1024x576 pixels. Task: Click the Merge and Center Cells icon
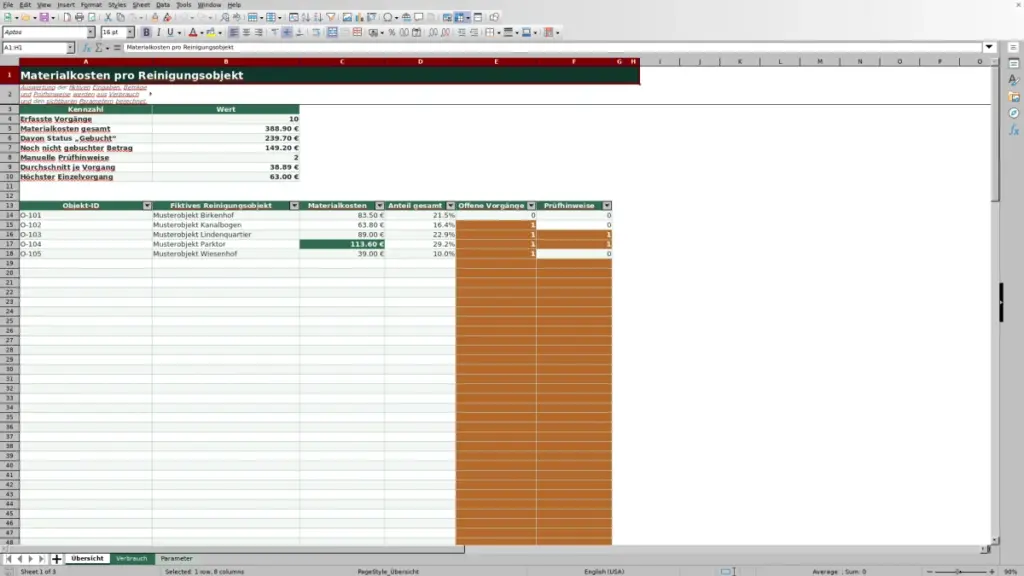click(x=332, y=33)
